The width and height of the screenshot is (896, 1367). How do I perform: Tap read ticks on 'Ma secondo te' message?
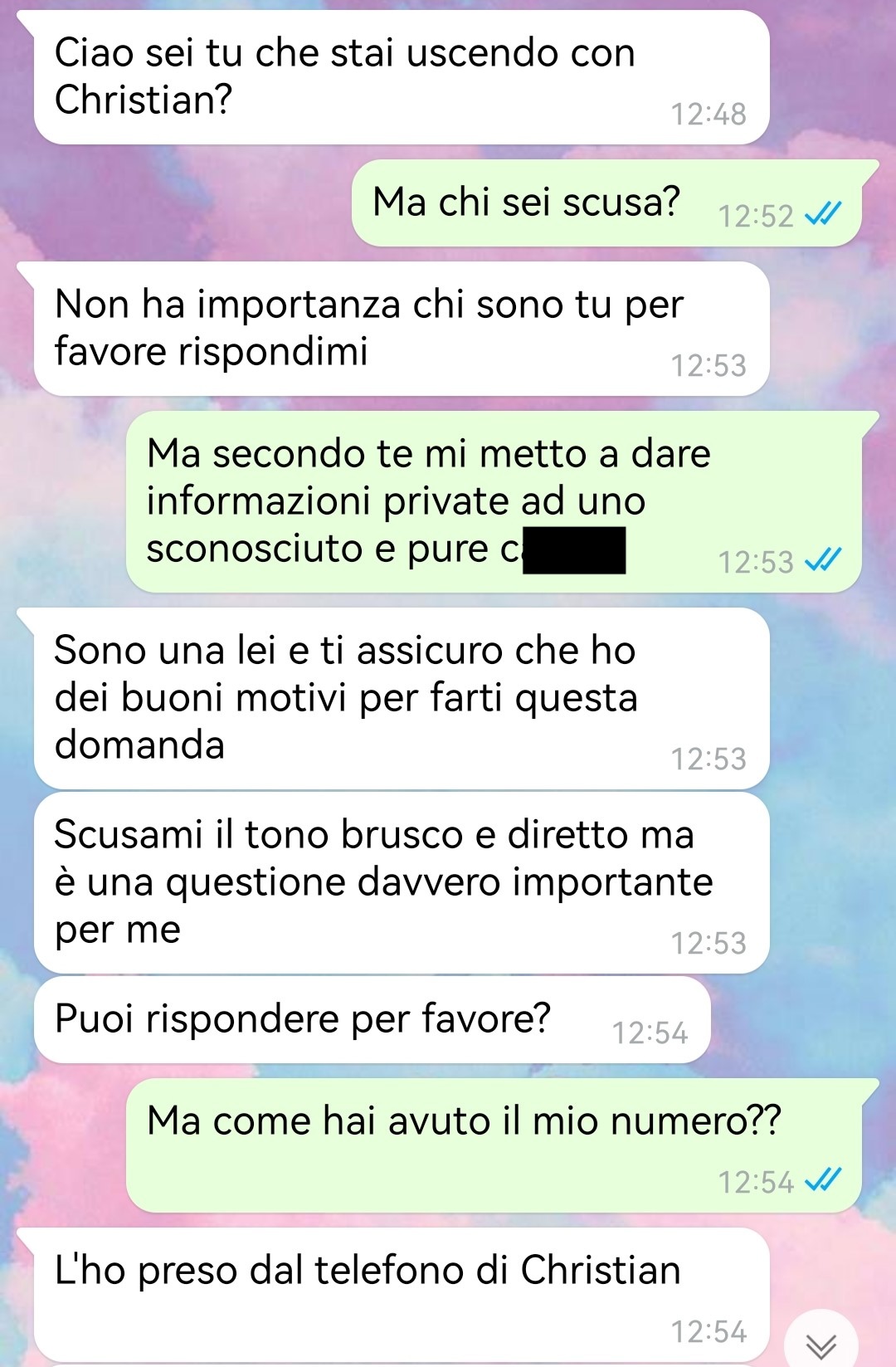coord(823,561)
